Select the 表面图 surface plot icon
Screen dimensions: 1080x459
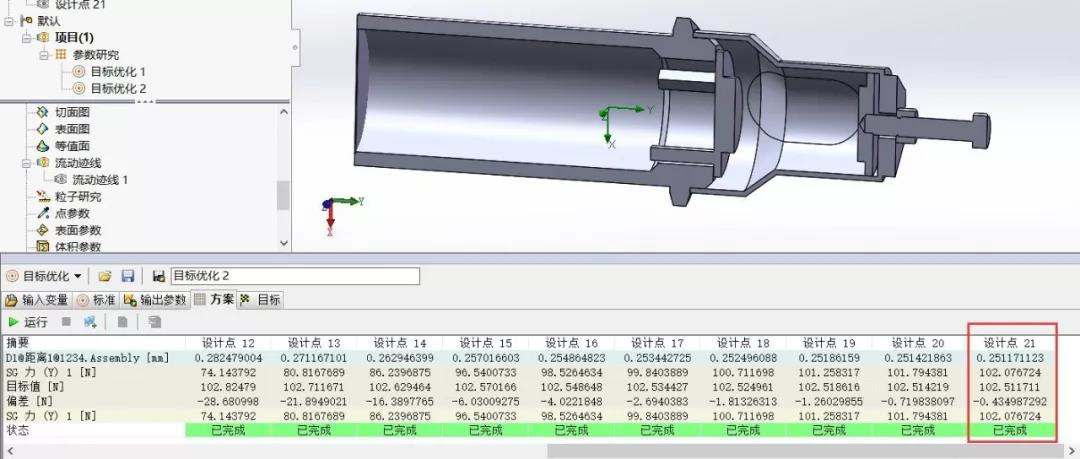tap(42, 129)
